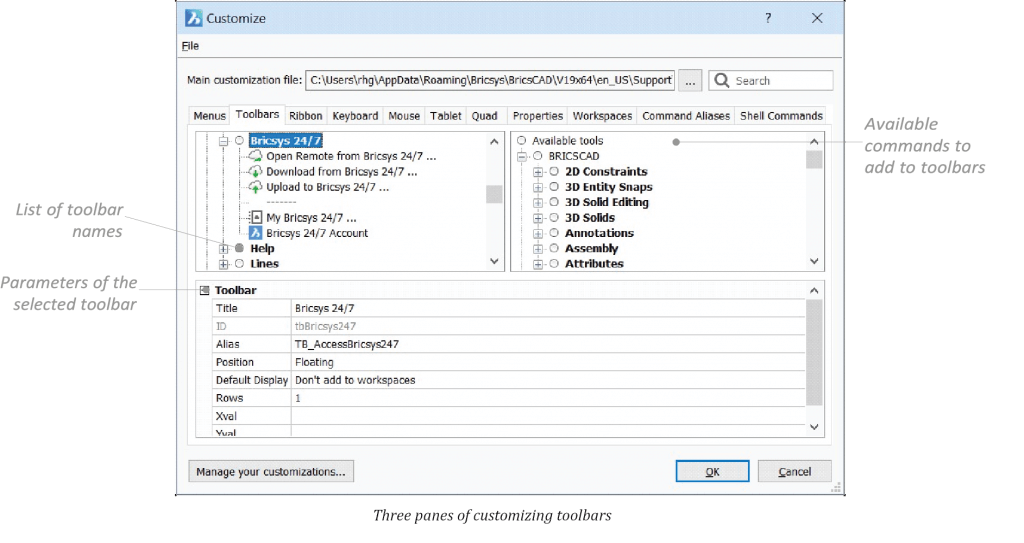Expand the Assembly node

pyautogui.click(x=538, y=248)
